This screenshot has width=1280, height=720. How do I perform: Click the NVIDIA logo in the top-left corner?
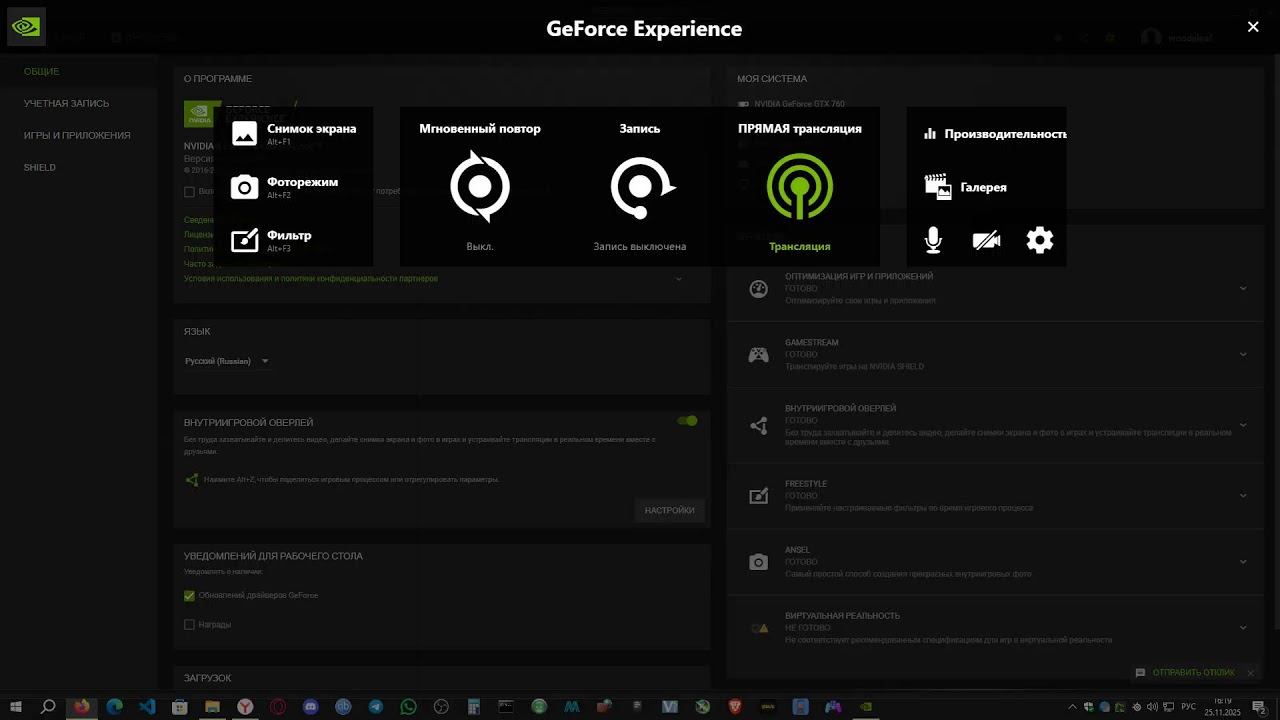coord(26,27)
